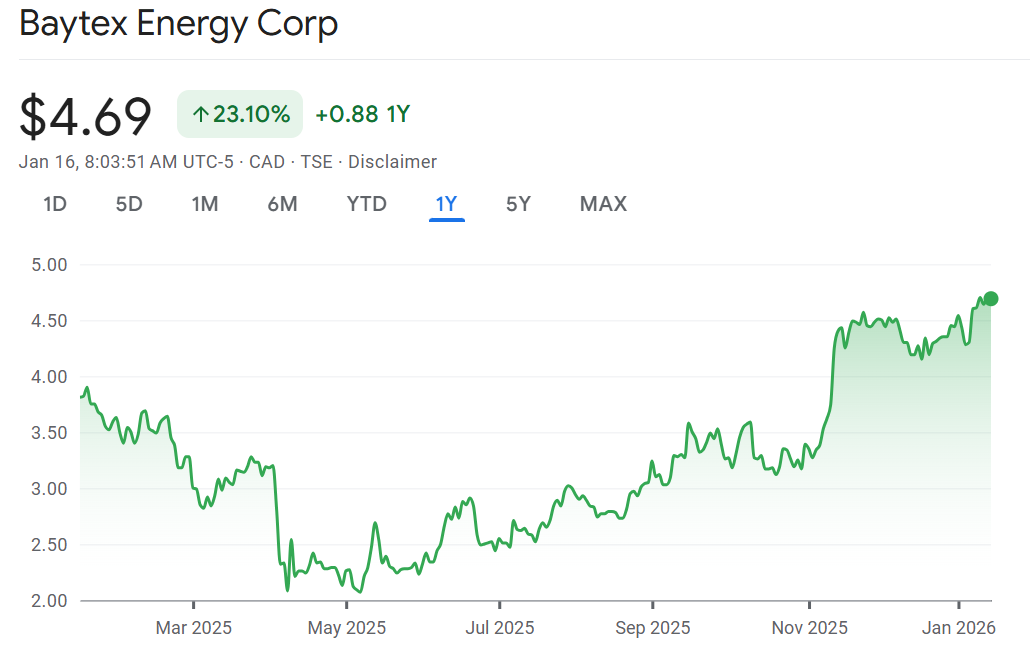Viewport: 1030px width, 657px height.
Task: Show the 1M price history
Action: (205, 204)
